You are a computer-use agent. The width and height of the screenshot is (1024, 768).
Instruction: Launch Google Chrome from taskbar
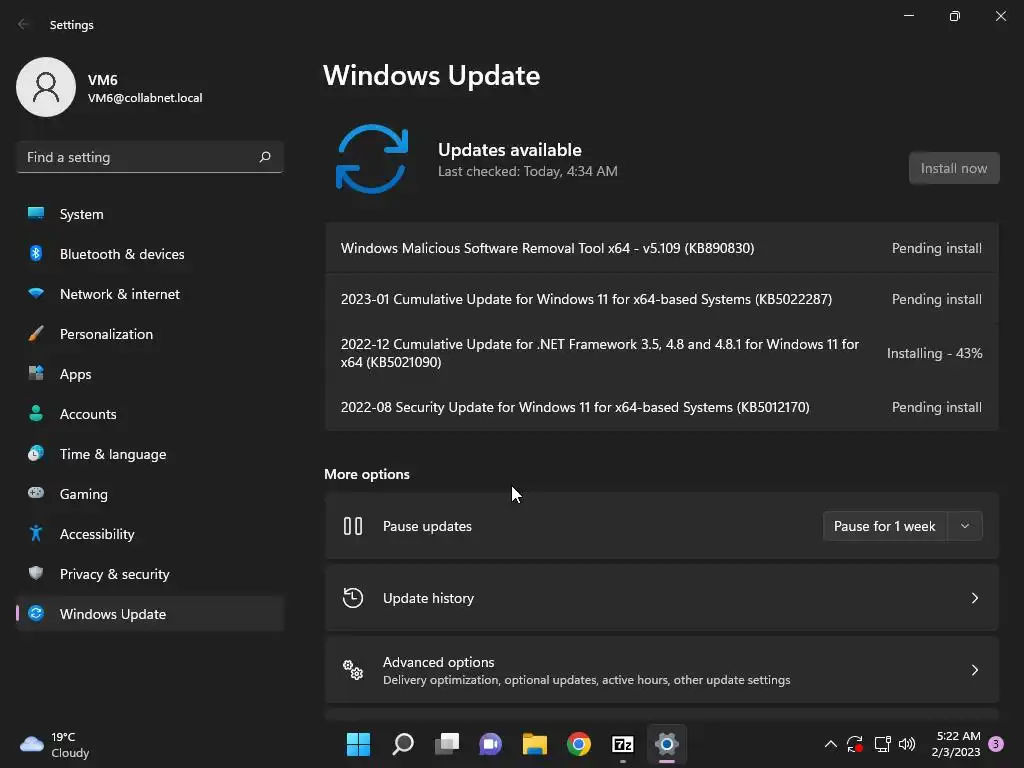click(x=579, y=743)
